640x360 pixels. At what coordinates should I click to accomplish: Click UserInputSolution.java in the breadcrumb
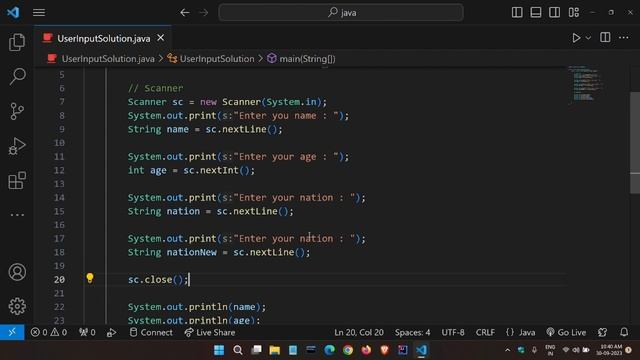tap(108, 59)
